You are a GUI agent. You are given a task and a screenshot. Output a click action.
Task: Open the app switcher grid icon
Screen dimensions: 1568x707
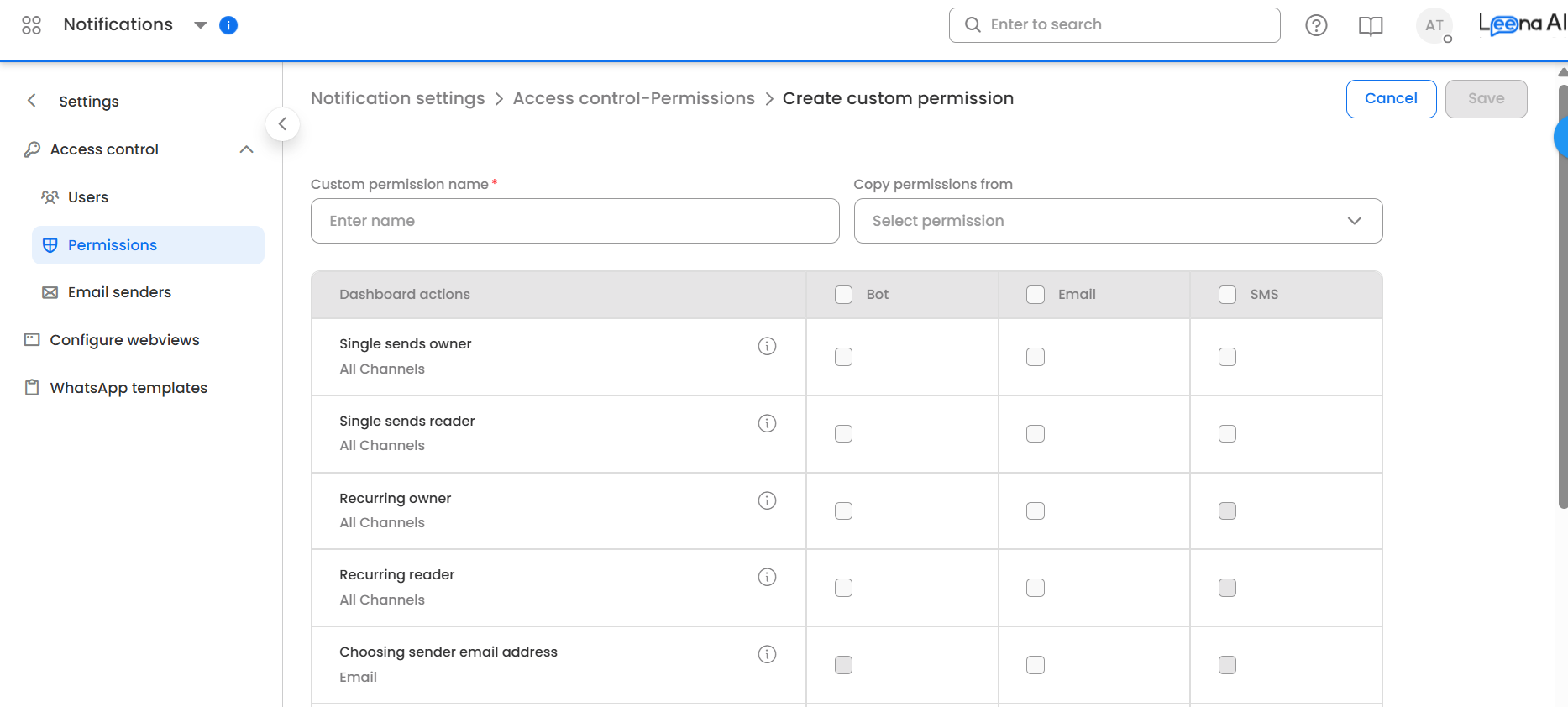pos(31,25)
